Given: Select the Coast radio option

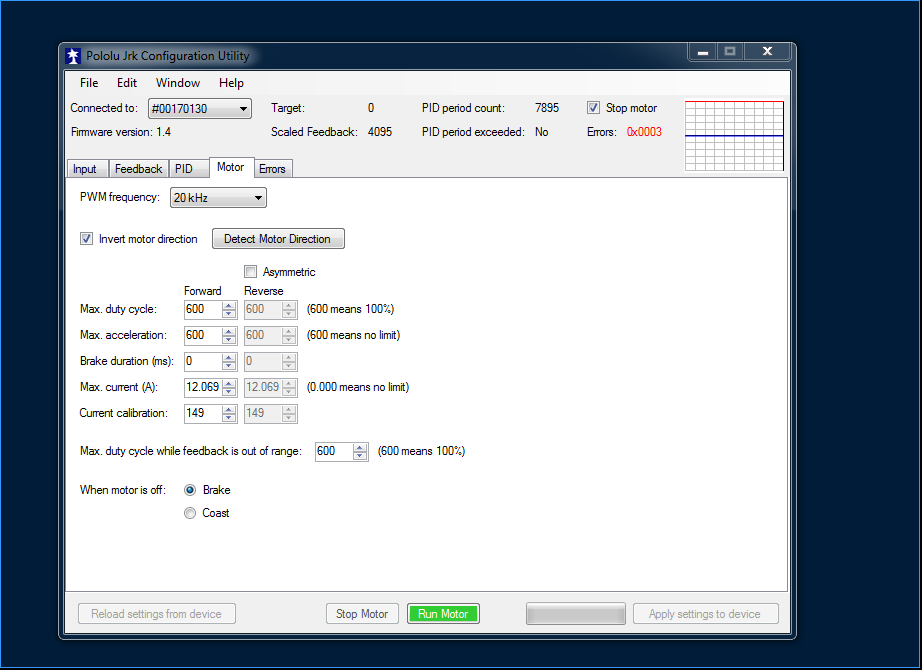Looking at the screenshot, I should pos(190,513).
